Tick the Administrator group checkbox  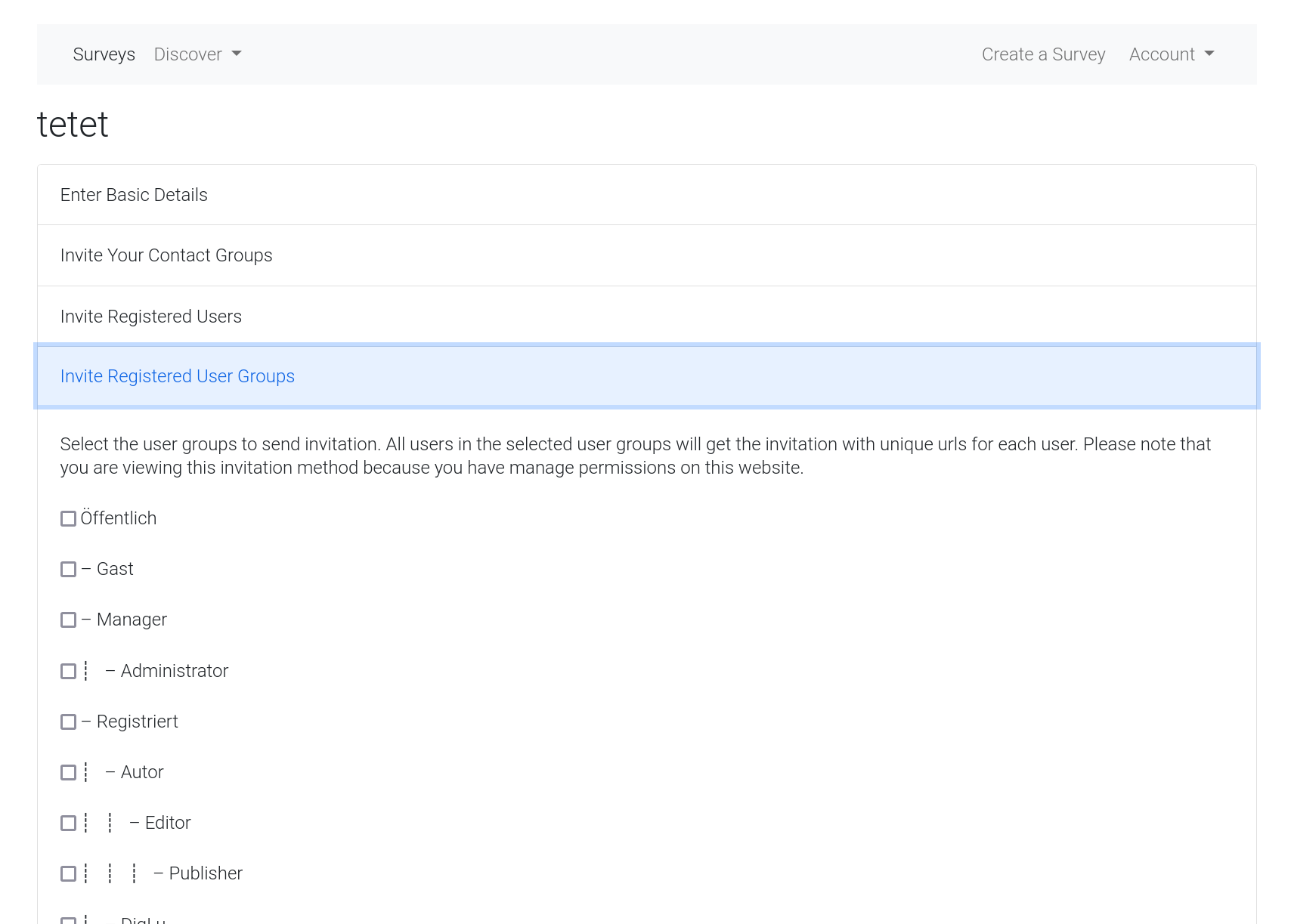pyautogui.click(x=68, y=671)
